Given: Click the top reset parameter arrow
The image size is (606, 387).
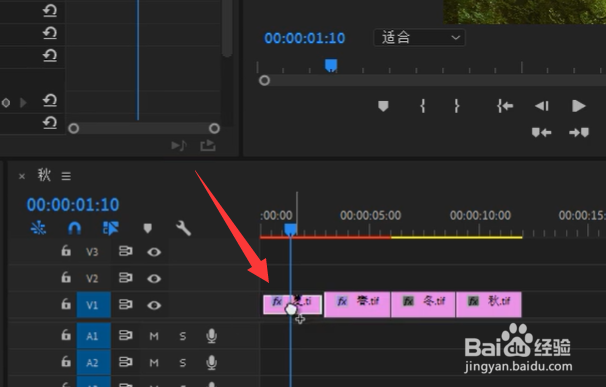Looking at the screenshot, I should click(50, 10).
